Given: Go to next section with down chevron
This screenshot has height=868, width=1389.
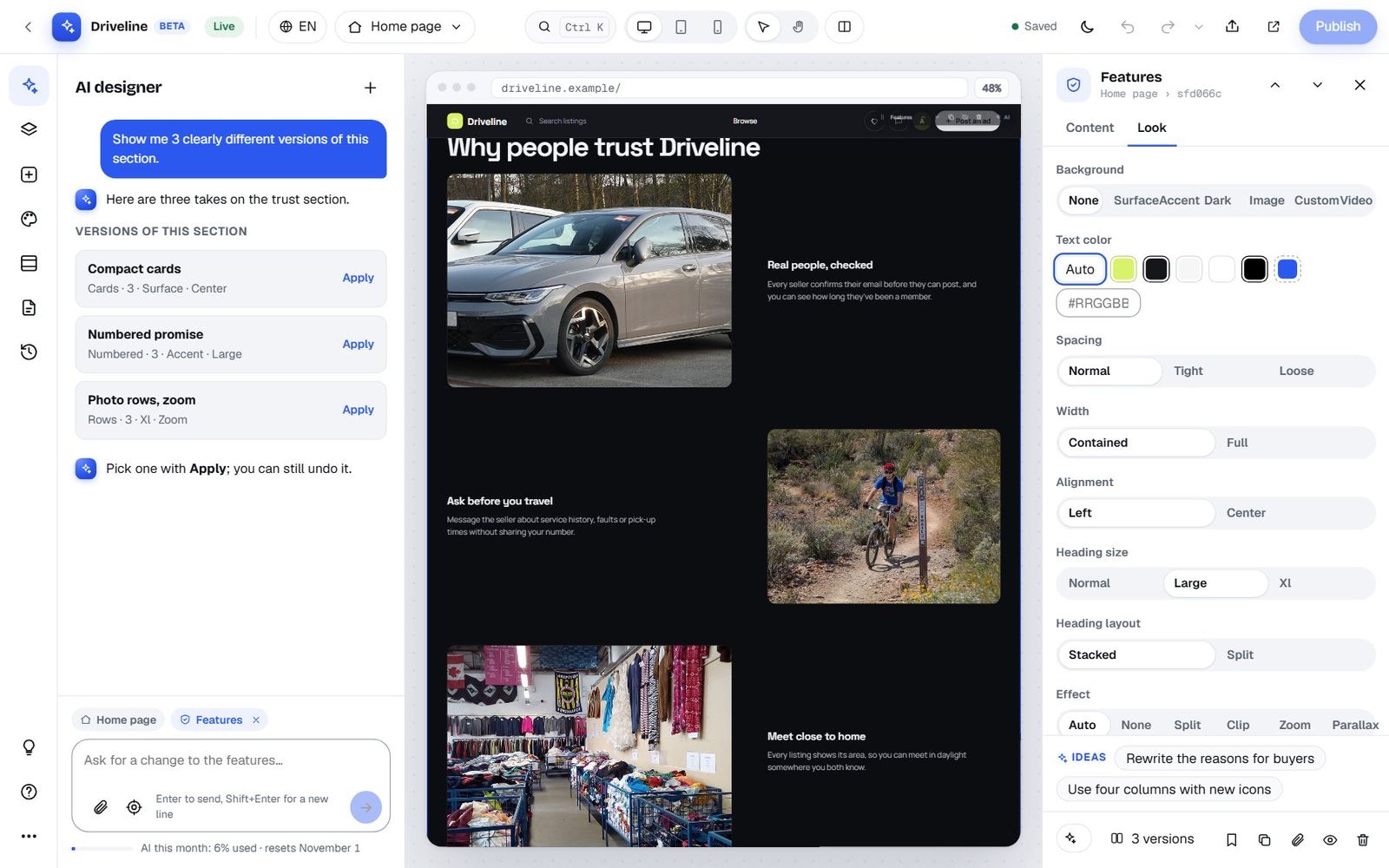Looking at the screenshot, I should point(1317,85).
